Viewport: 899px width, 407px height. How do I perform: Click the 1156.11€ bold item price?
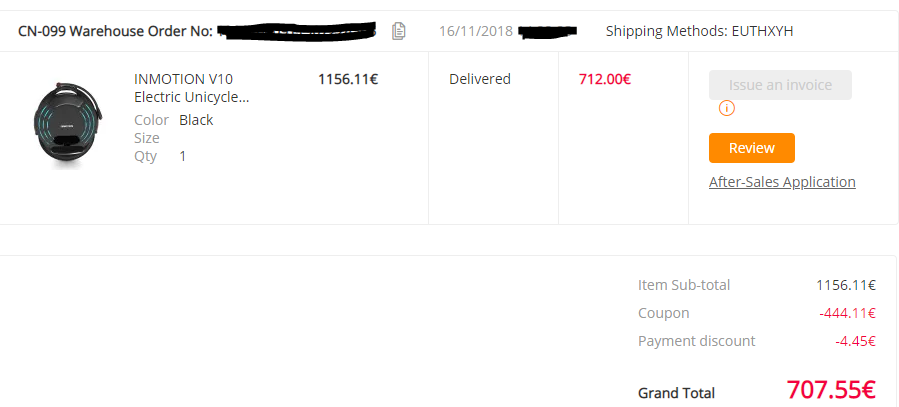click(348, 79)
